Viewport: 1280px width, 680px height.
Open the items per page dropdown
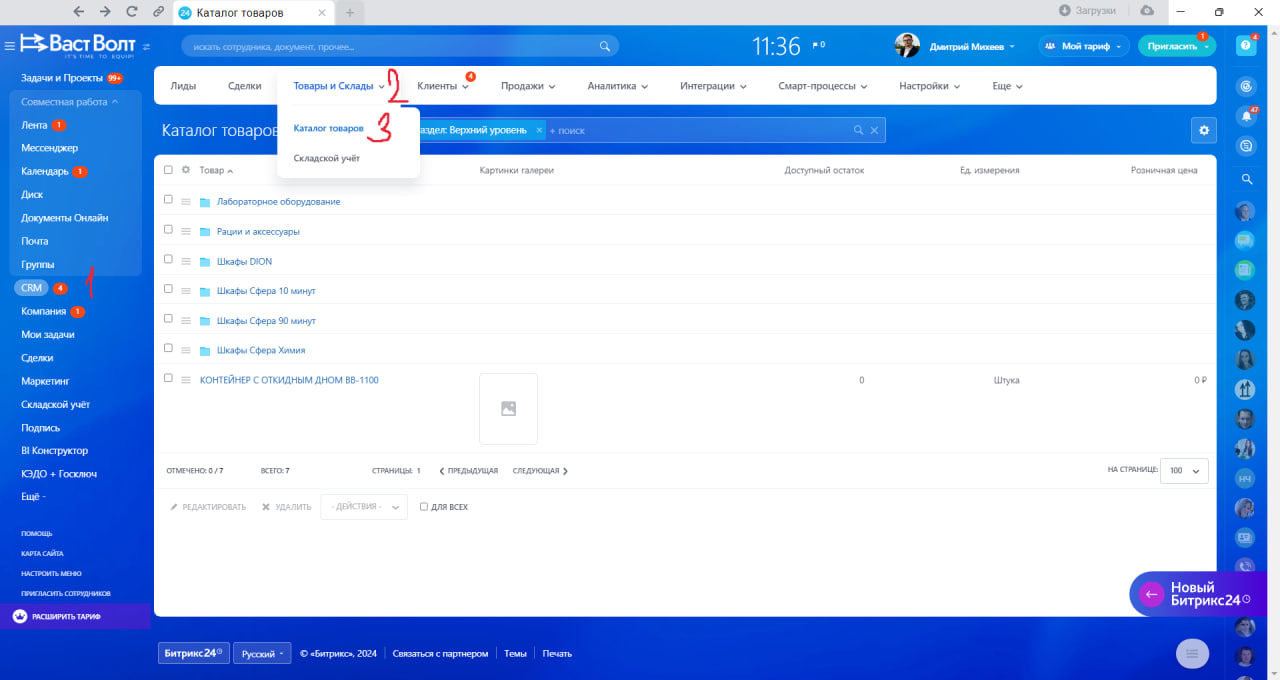pyautogui.click(x=1184, y=471)
